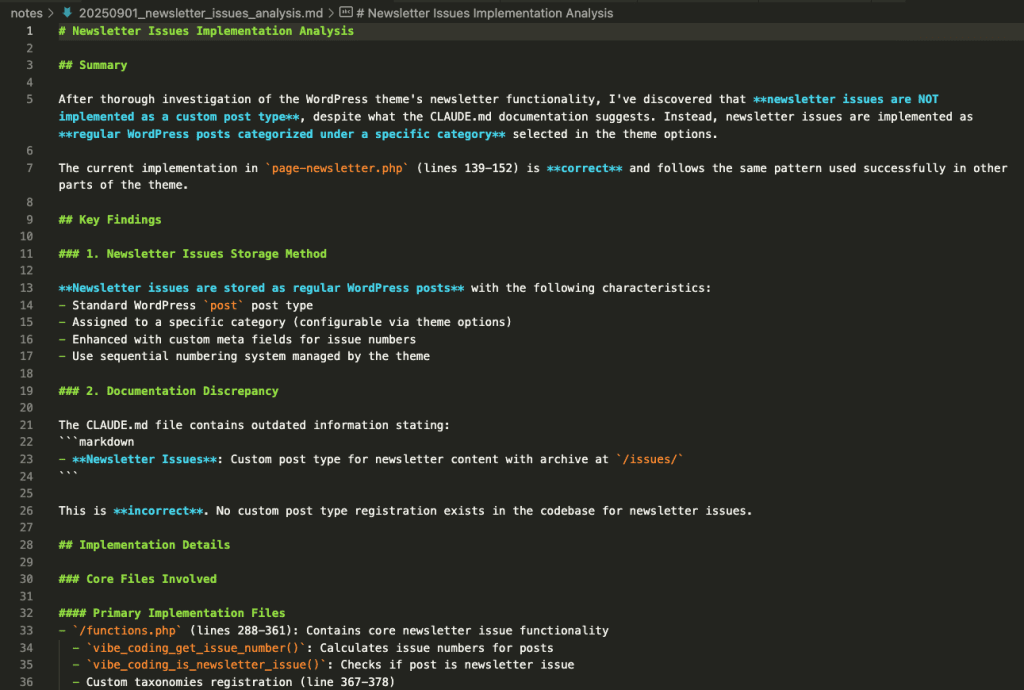Click line number 1 in the gutter

(x=29, y=31)
